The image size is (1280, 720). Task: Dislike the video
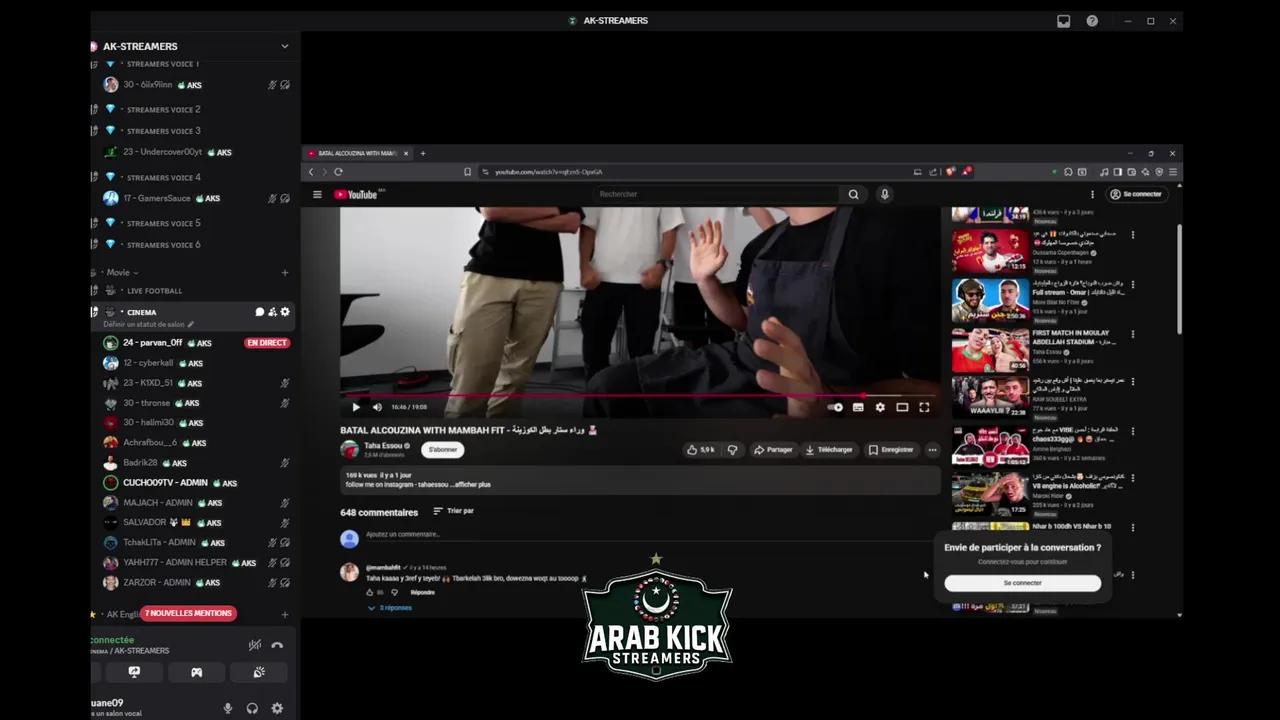(x=732, y=450)
